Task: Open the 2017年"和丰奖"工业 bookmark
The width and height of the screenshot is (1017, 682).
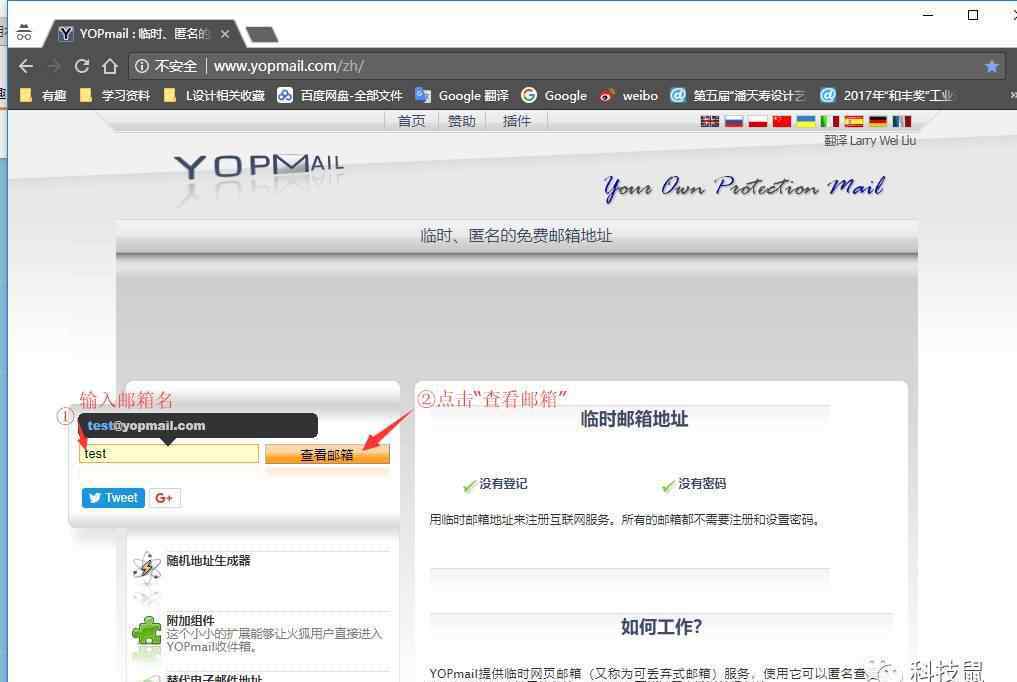Action: (x=886, y=95)
